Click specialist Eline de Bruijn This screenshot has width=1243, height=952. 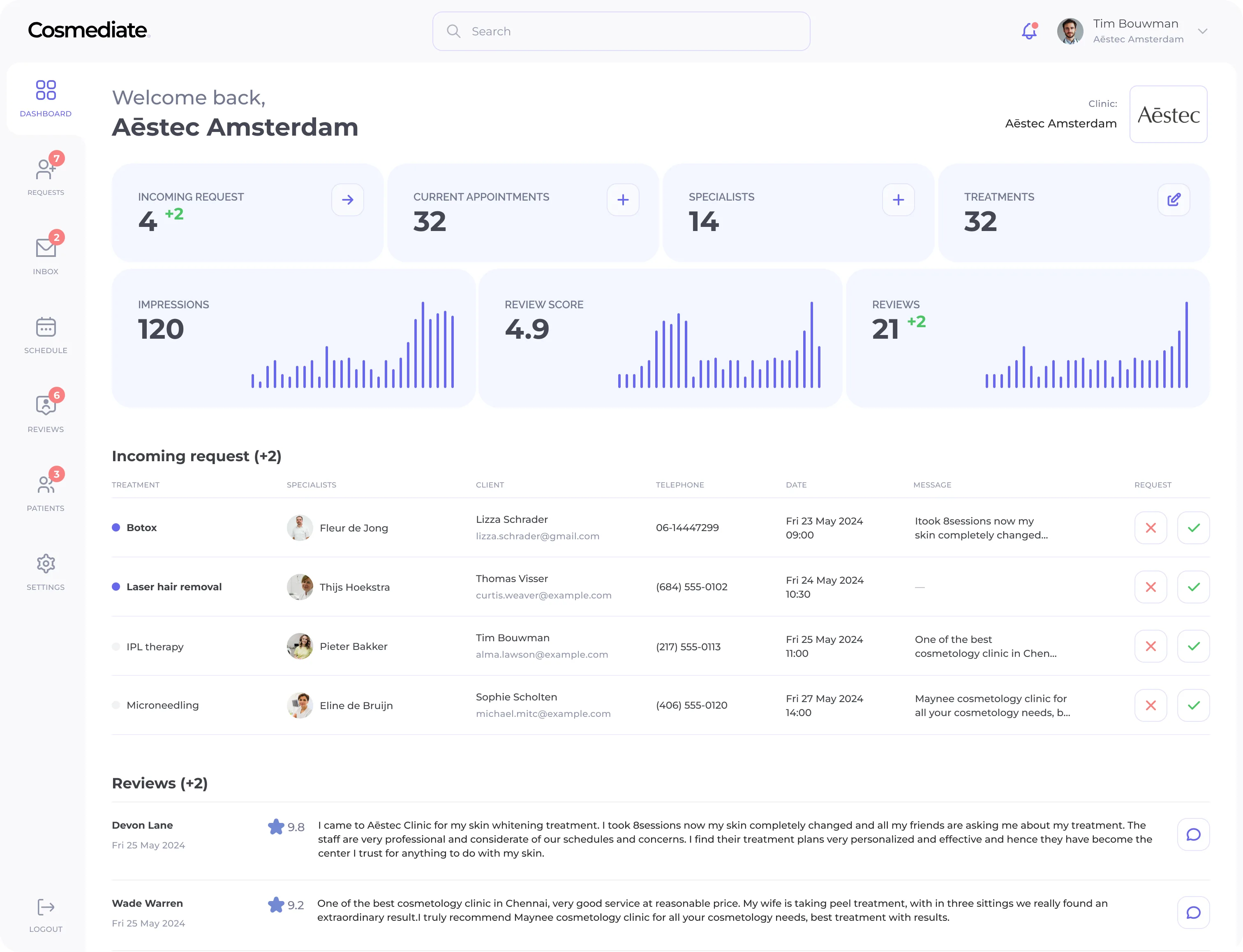356,705
